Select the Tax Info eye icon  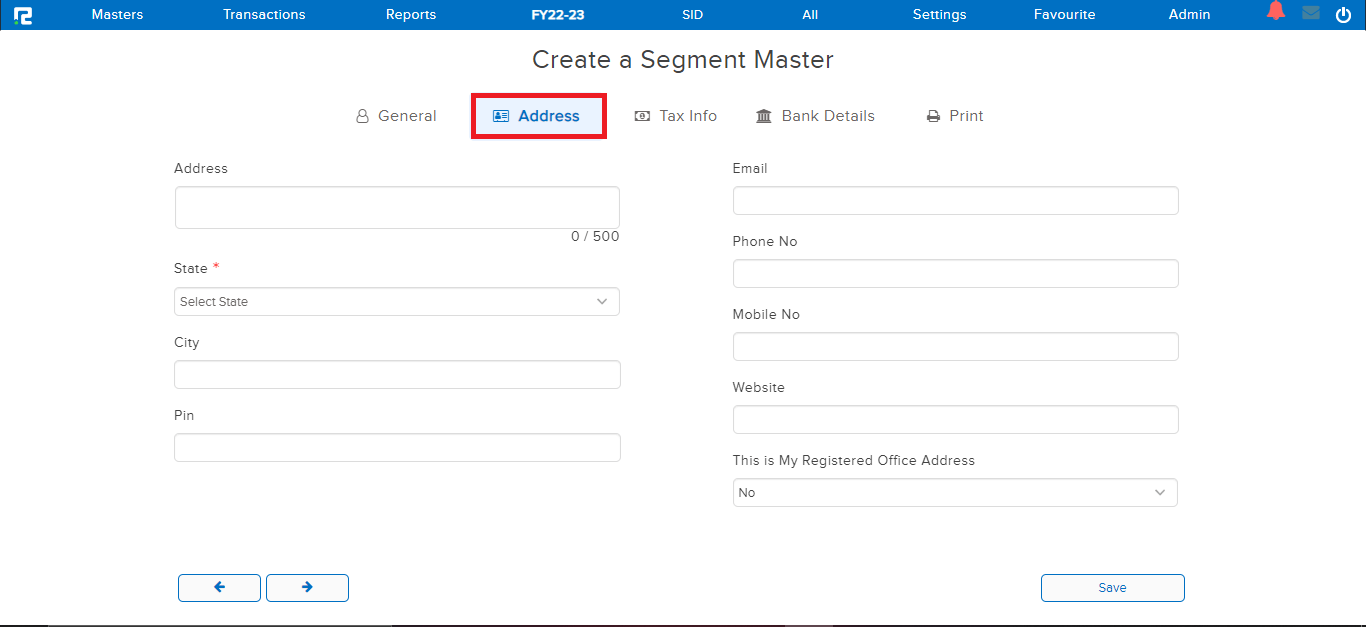(641, 116)
